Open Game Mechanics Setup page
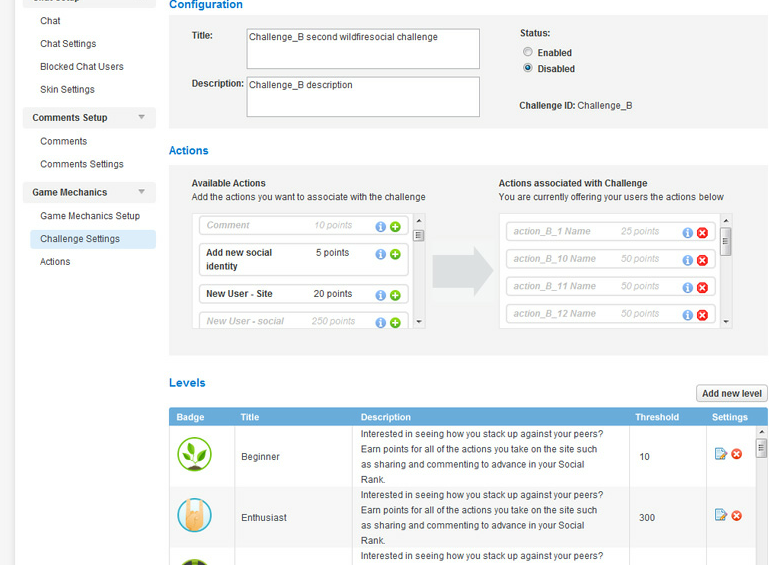 point(90,216)
